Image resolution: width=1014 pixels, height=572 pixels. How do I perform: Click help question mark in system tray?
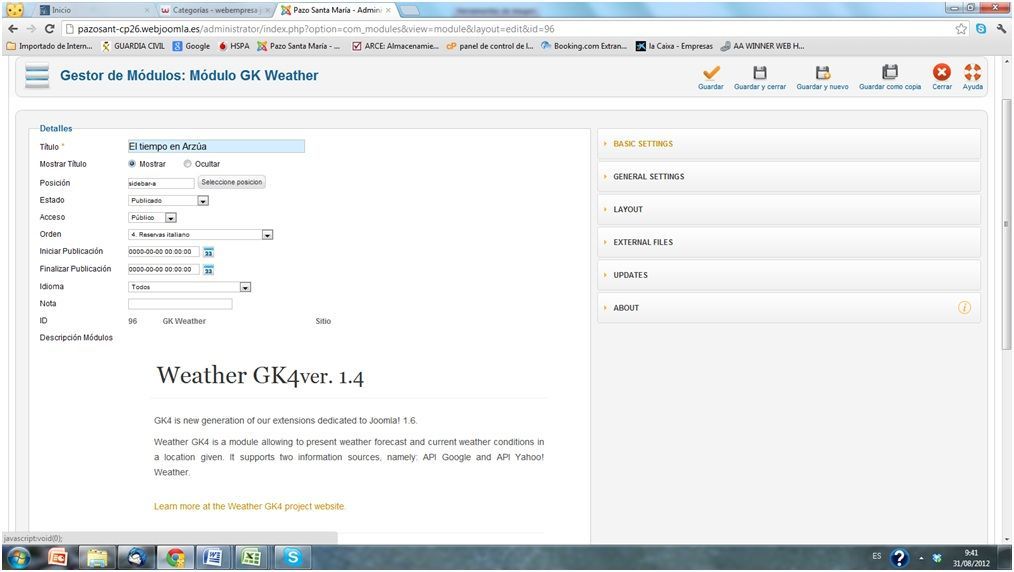pyautogui.click(x=899, y=558)
